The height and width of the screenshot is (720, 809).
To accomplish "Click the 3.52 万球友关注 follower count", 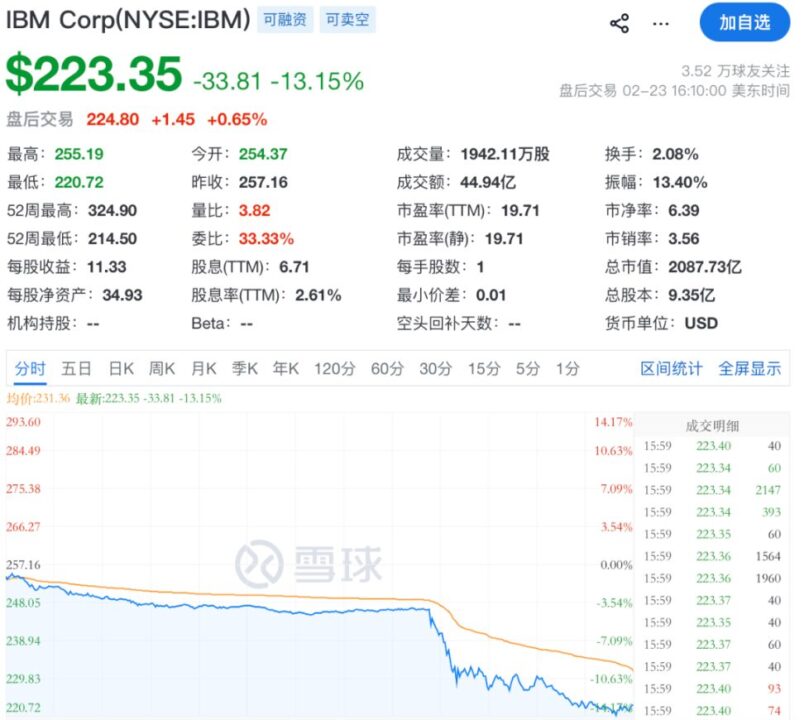I will 735,71.
